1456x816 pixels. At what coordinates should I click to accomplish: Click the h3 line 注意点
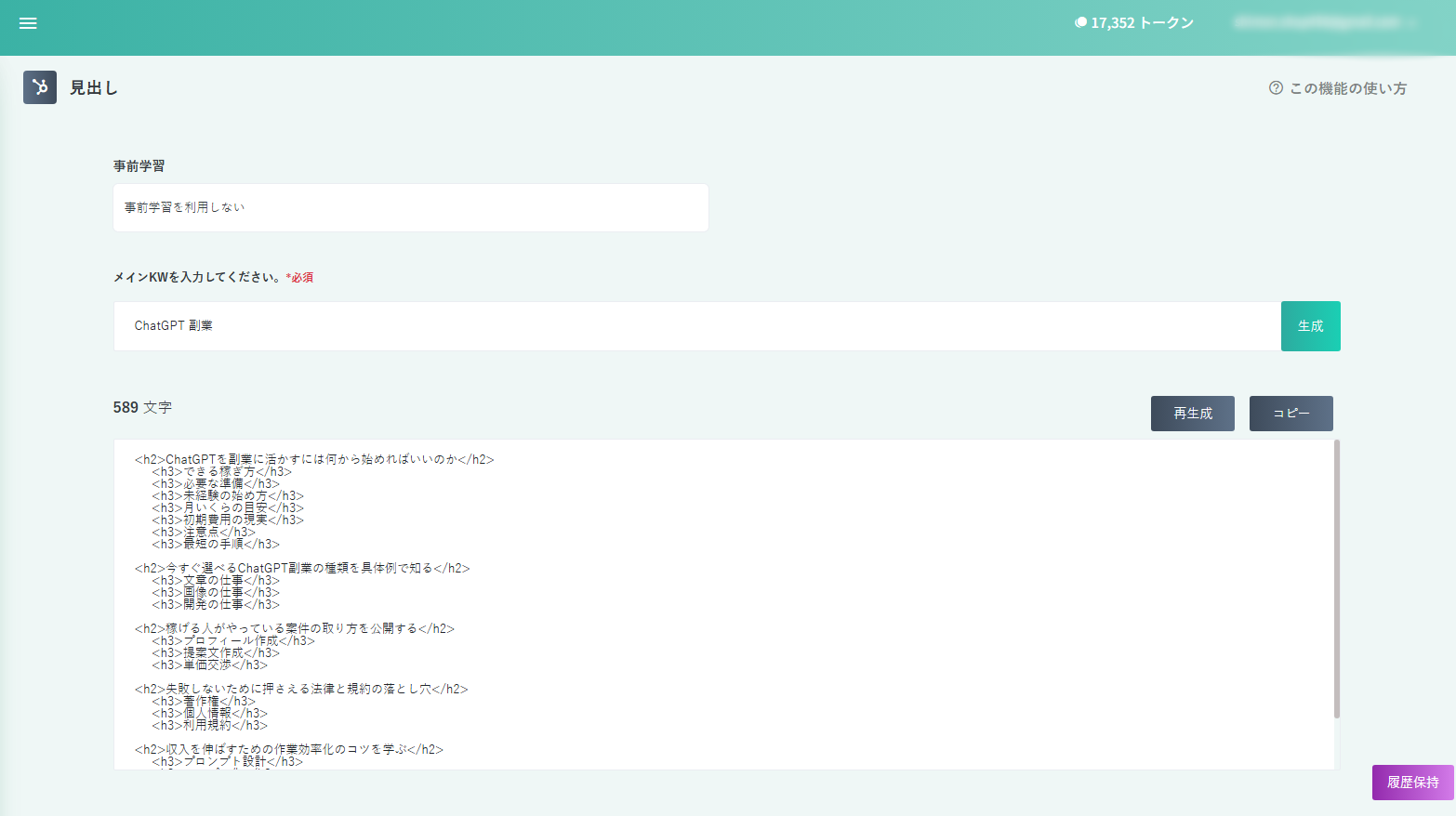pos(204,532)
